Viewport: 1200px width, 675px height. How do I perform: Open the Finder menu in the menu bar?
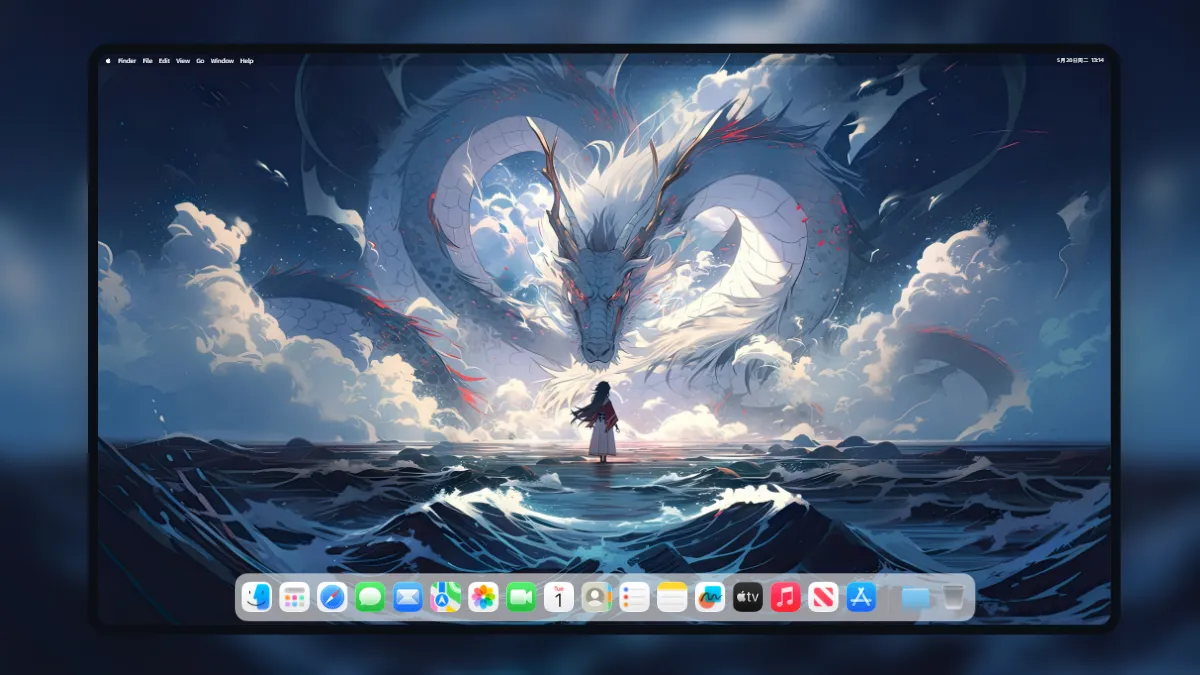point(127,61)
